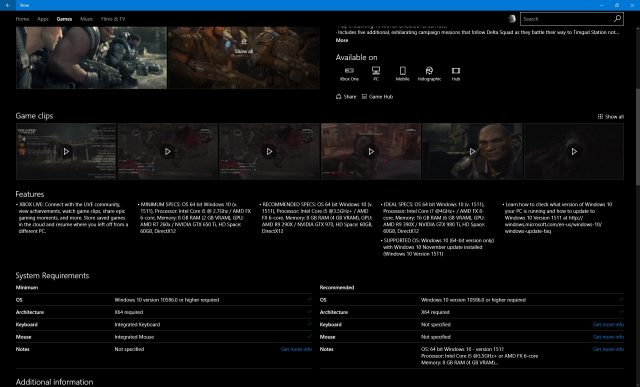Screen dimensions: 640x387
Task: Click the IDEAL SPECS feature paragraph
Action: [435, 218]
